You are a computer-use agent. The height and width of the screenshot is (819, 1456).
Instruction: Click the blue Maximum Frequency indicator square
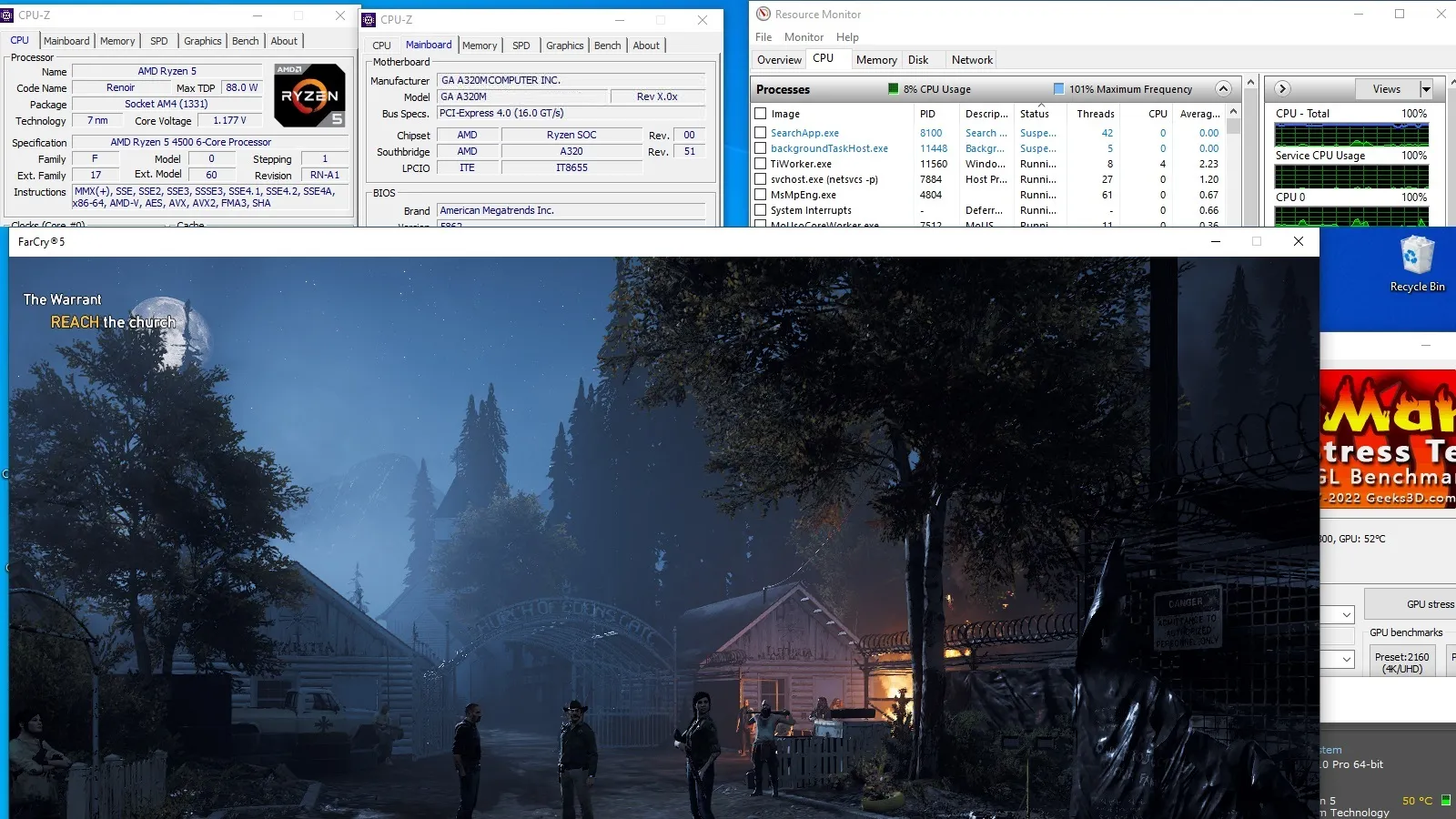point(1058,89)
